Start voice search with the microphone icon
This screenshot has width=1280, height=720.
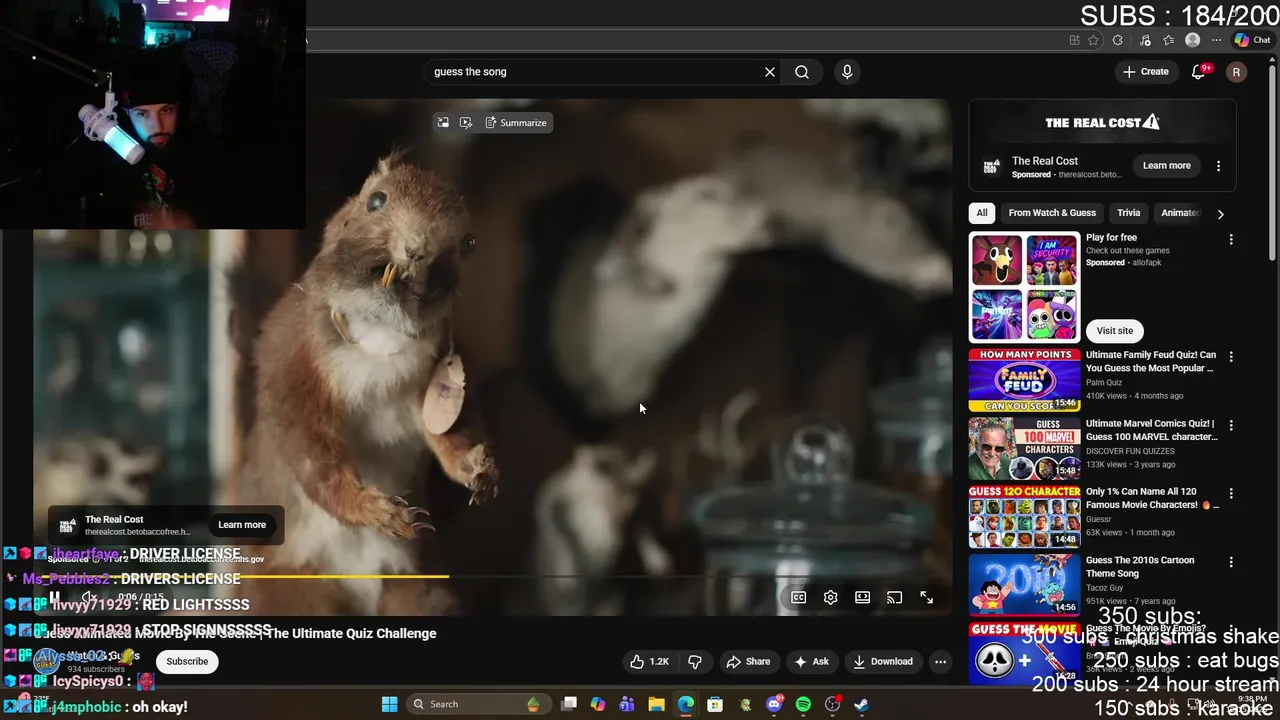coord(847,72)
